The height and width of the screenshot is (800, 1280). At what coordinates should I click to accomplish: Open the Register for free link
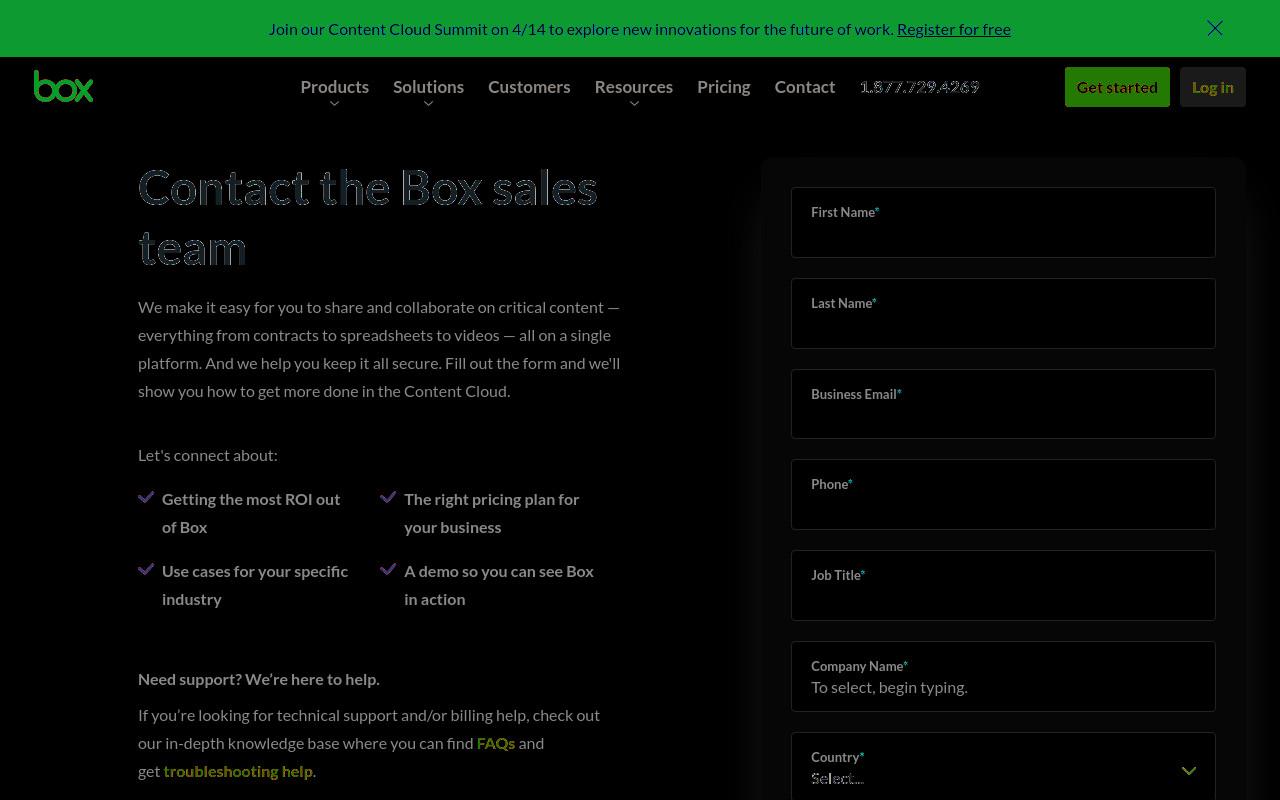(x=954, y=29)
